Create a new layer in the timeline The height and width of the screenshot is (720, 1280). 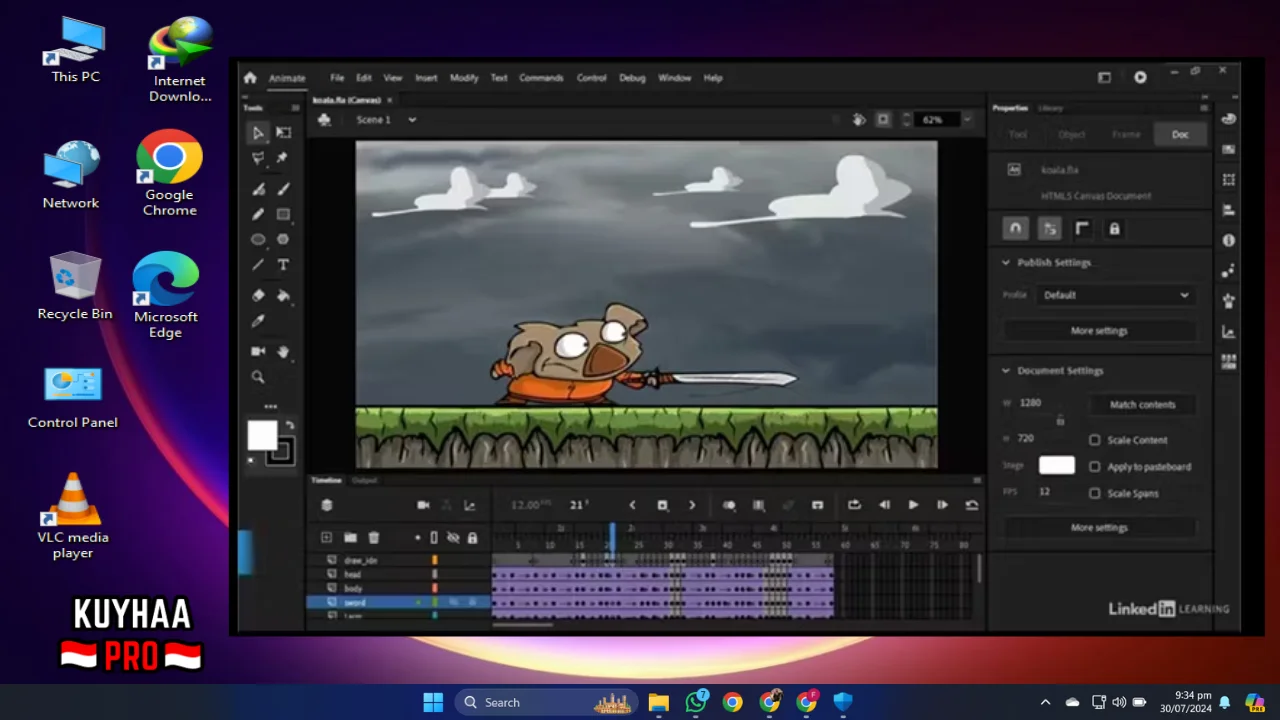[x=326, y=538]
